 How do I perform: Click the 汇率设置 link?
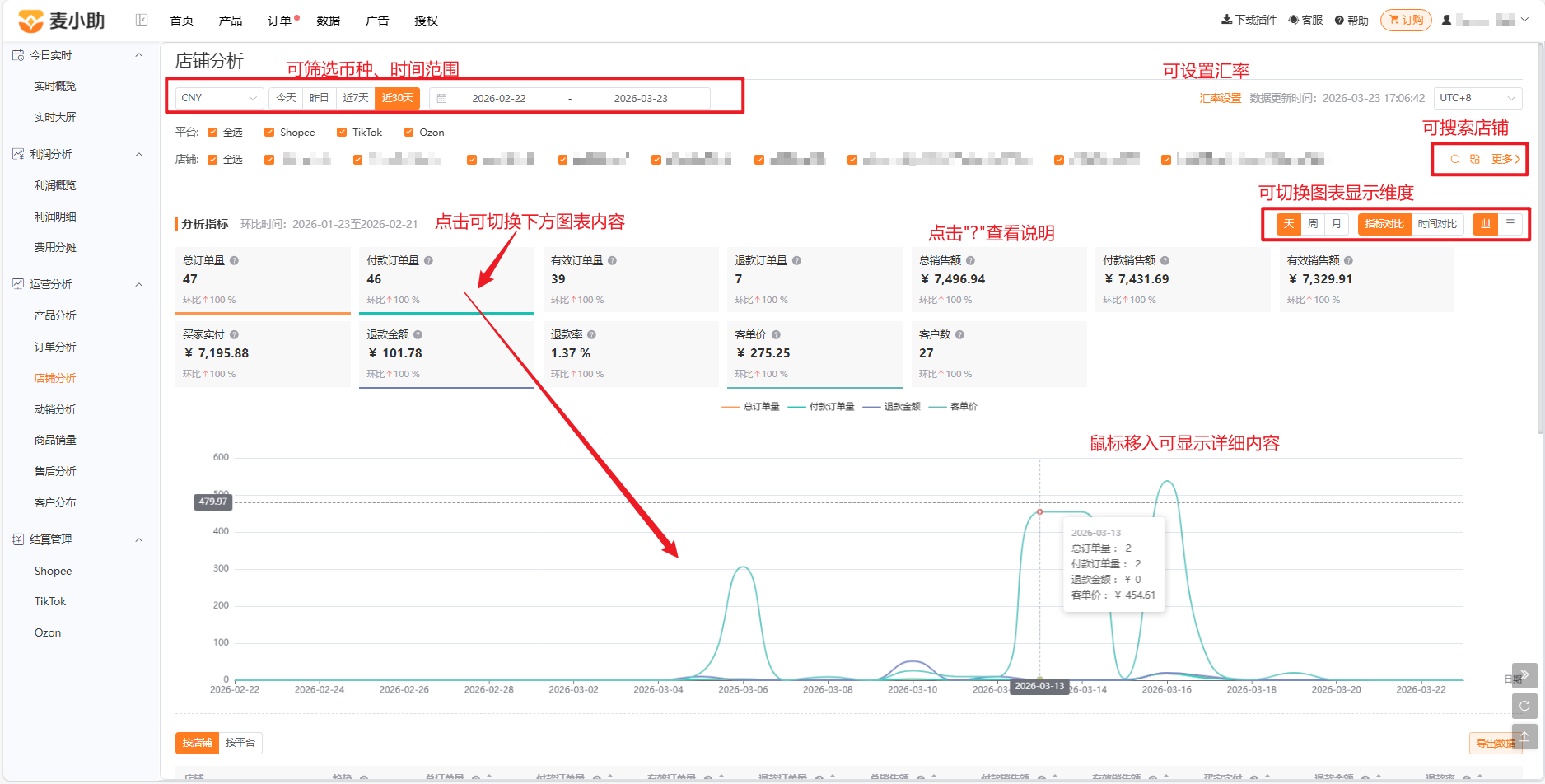[x=1221, y=98]
